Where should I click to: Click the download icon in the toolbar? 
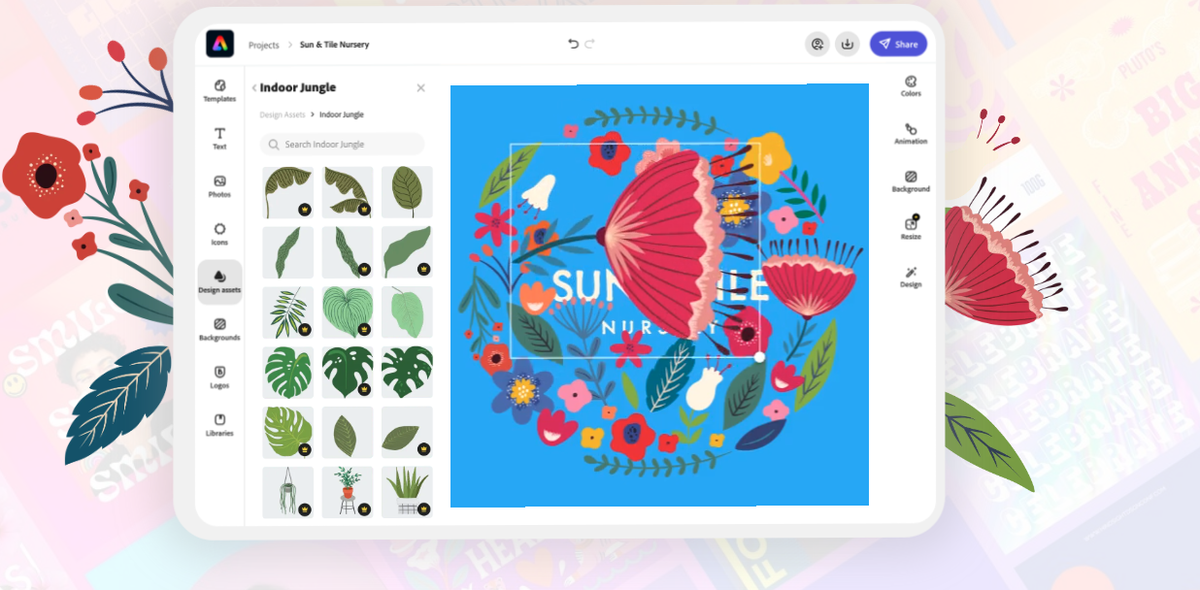coord(847,44)
